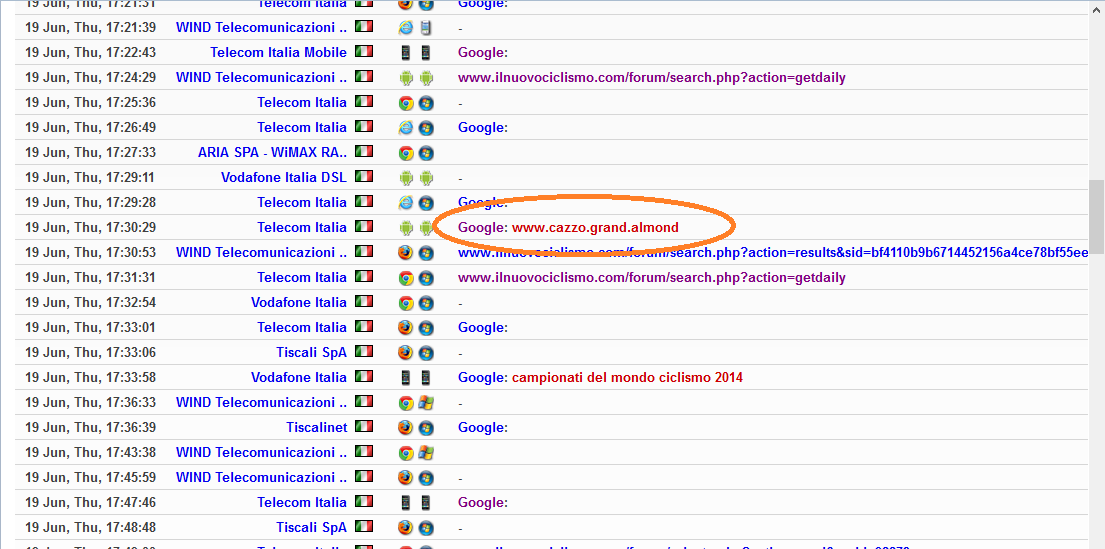Click the first Android icon in the 17:30:29 row
This screenshot has width=1105, height=549.
pos(405,228)
